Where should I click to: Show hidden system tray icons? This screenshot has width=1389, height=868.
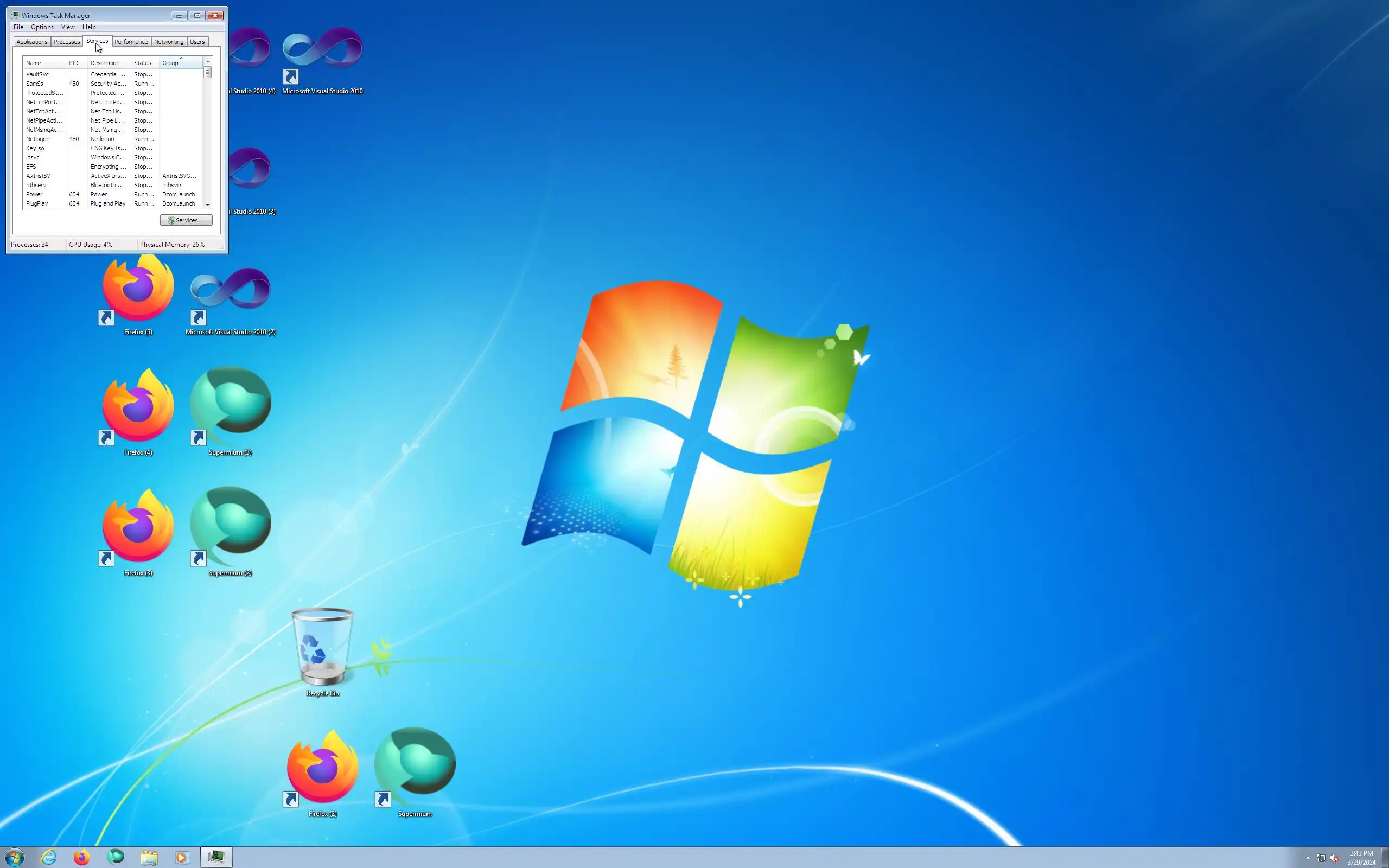(1308, 858)
